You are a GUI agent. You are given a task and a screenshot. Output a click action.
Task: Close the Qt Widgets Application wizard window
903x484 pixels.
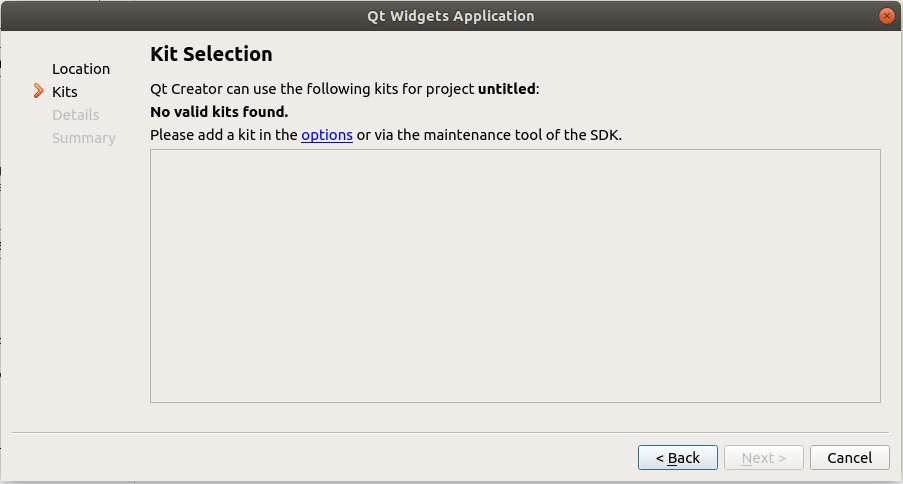click(886, 16)
